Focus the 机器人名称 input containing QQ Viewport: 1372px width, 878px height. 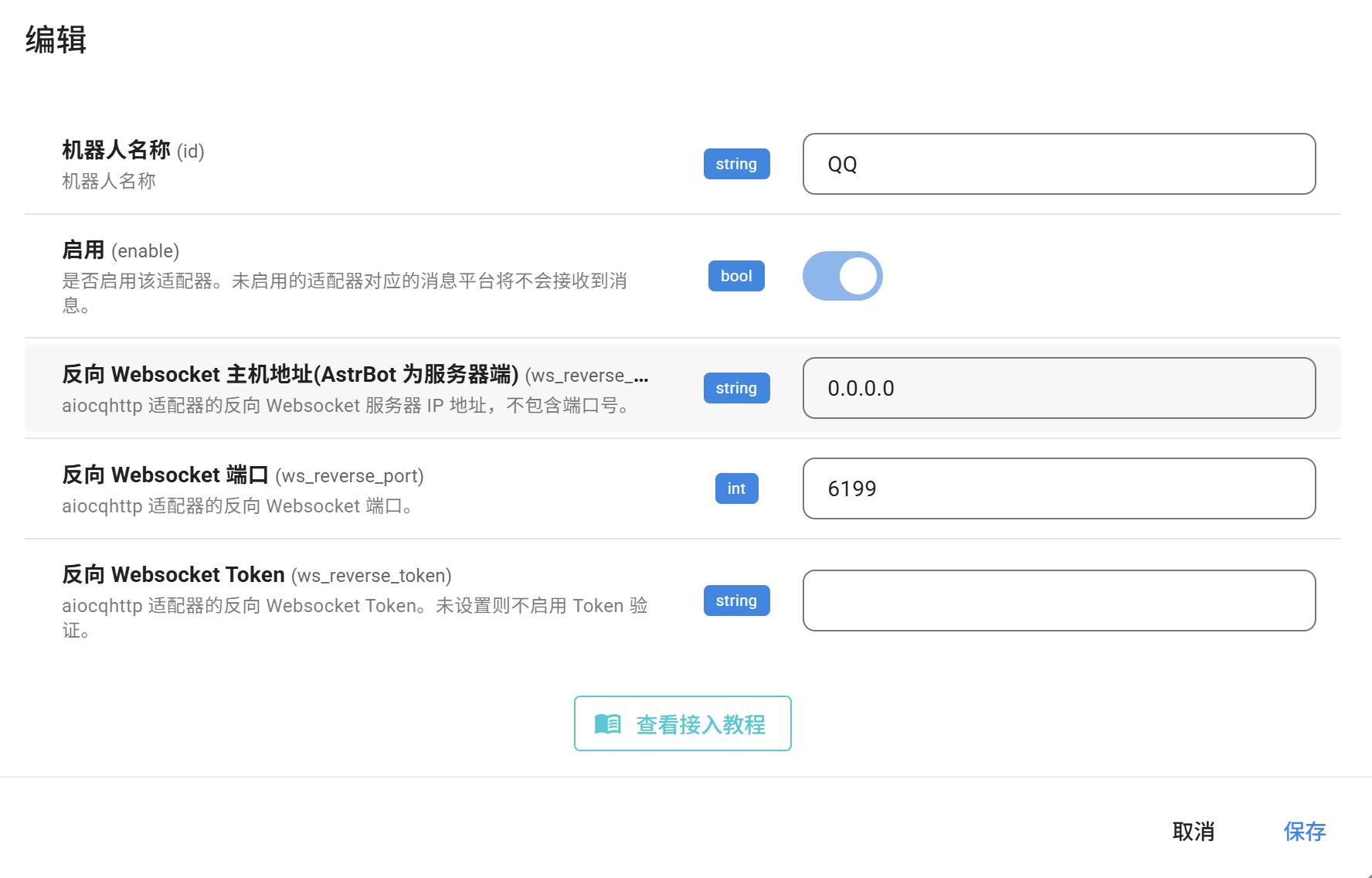click(1058, 164)
